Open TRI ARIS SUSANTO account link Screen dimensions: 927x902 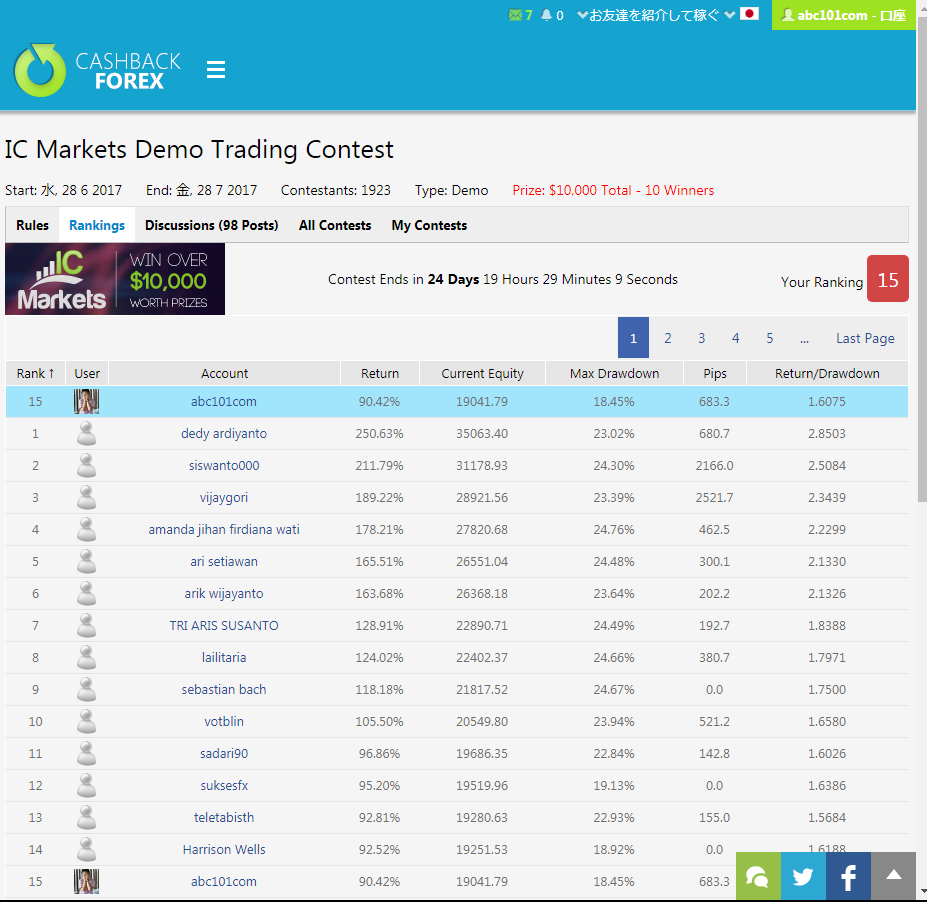[224, 625]
